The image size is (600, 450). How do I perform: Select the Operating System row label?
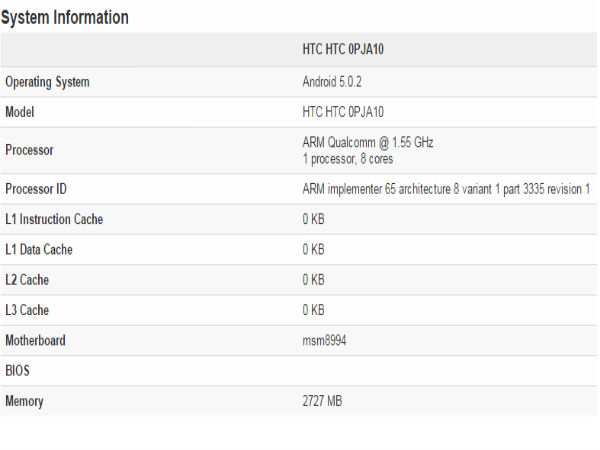tap(46, 81)
